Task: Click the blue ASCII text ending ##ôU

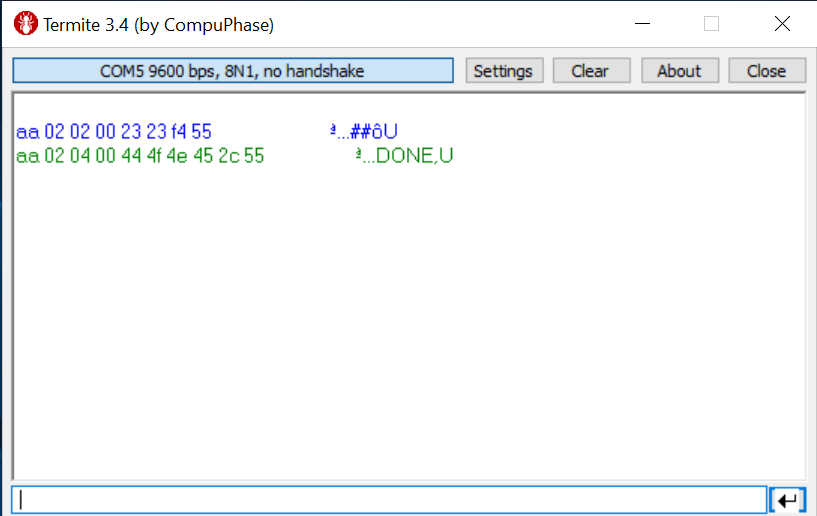Action: tap(364, 132)
